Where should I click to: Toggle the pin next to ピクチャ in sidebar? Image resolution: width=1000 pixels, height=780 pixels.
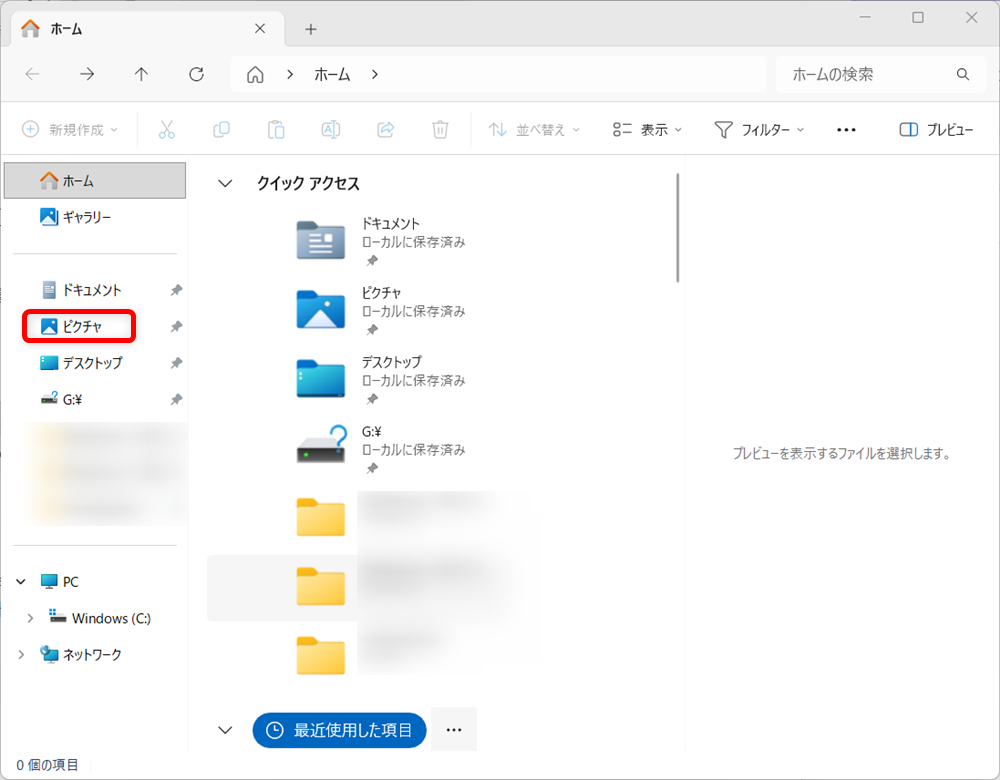[x=176, y=326]
